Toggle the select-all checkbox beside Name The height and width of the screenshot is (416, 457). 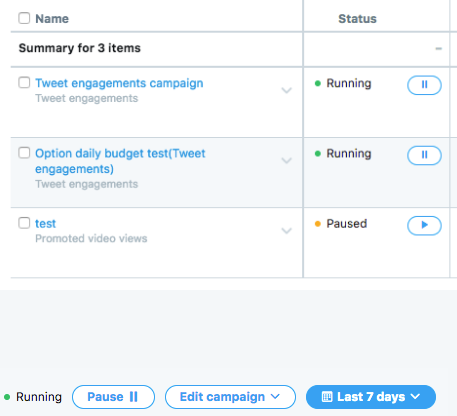(x=24, y=18)
